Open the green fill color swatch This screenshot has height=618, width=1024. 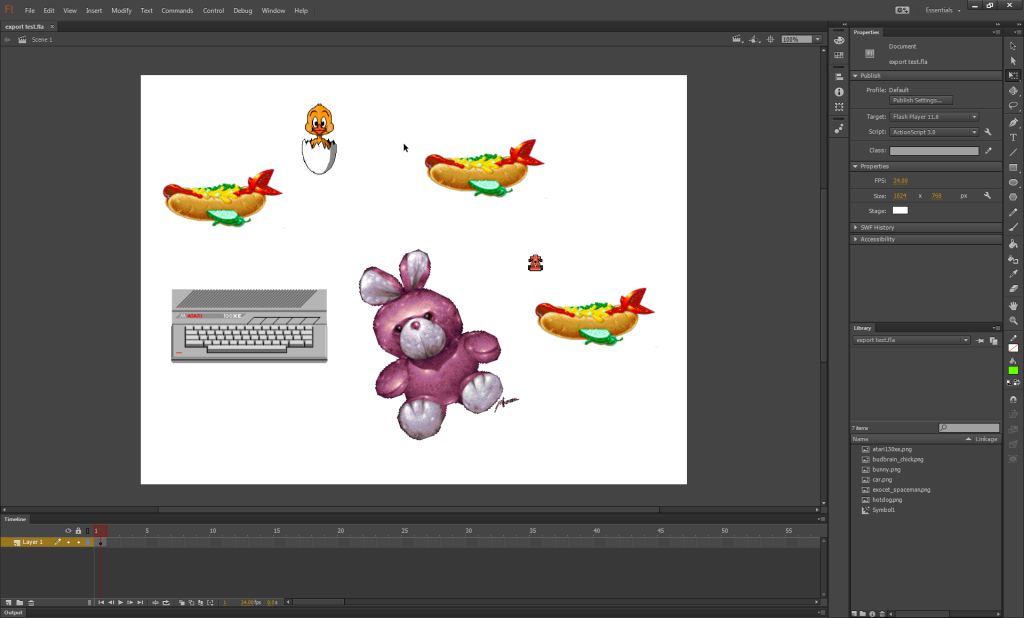[1013, 370]
